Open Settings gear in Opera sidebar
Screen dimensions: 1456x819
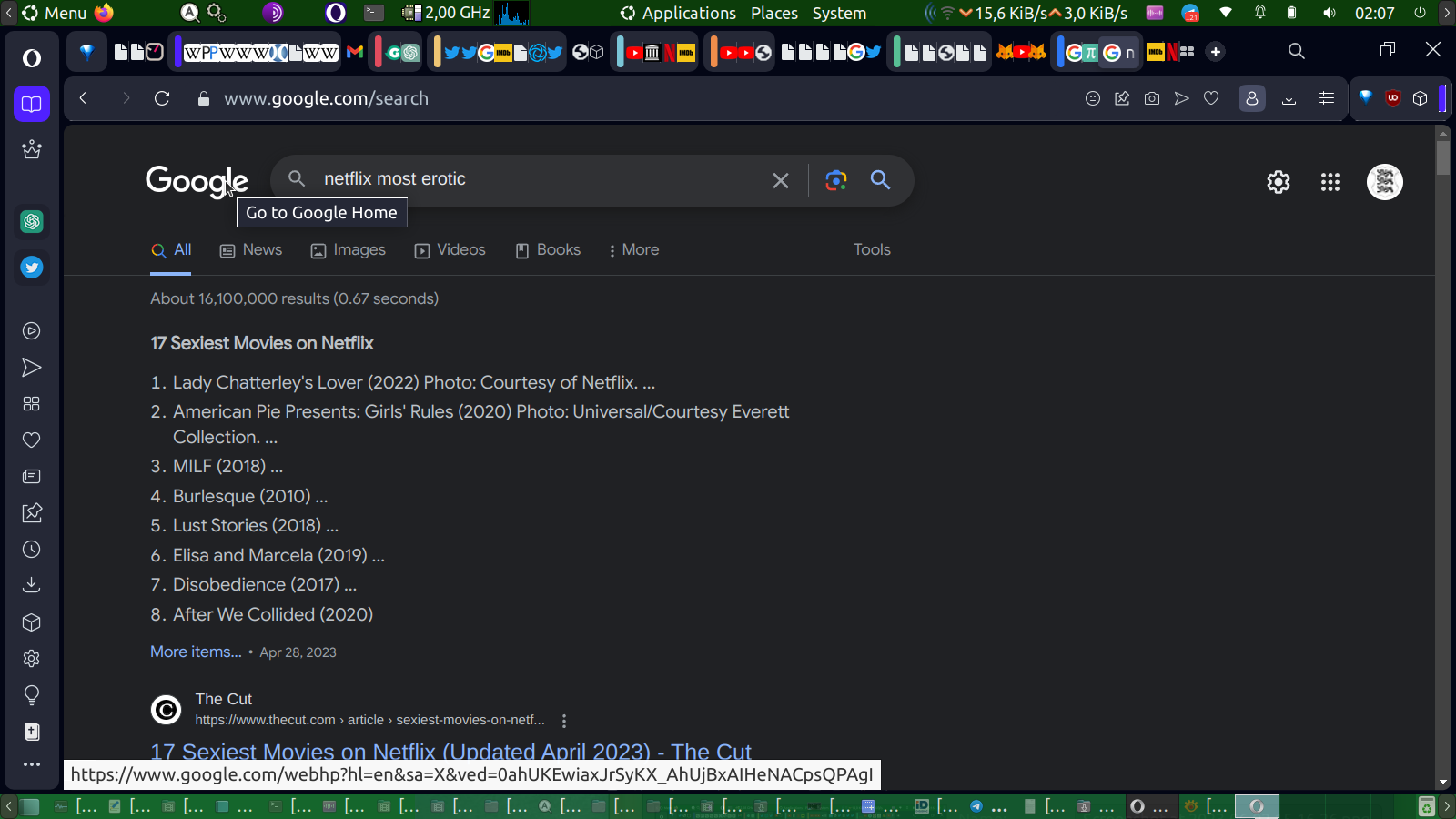pyautogui.click(x=32, y=658)
